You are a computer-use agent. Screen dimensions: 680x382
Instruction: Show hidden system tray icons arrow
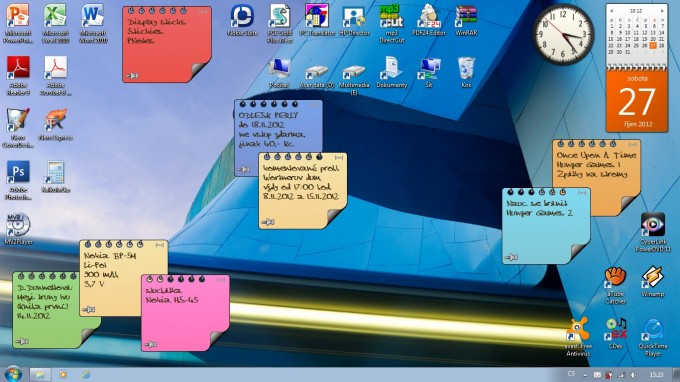click(x=585, y=375)
